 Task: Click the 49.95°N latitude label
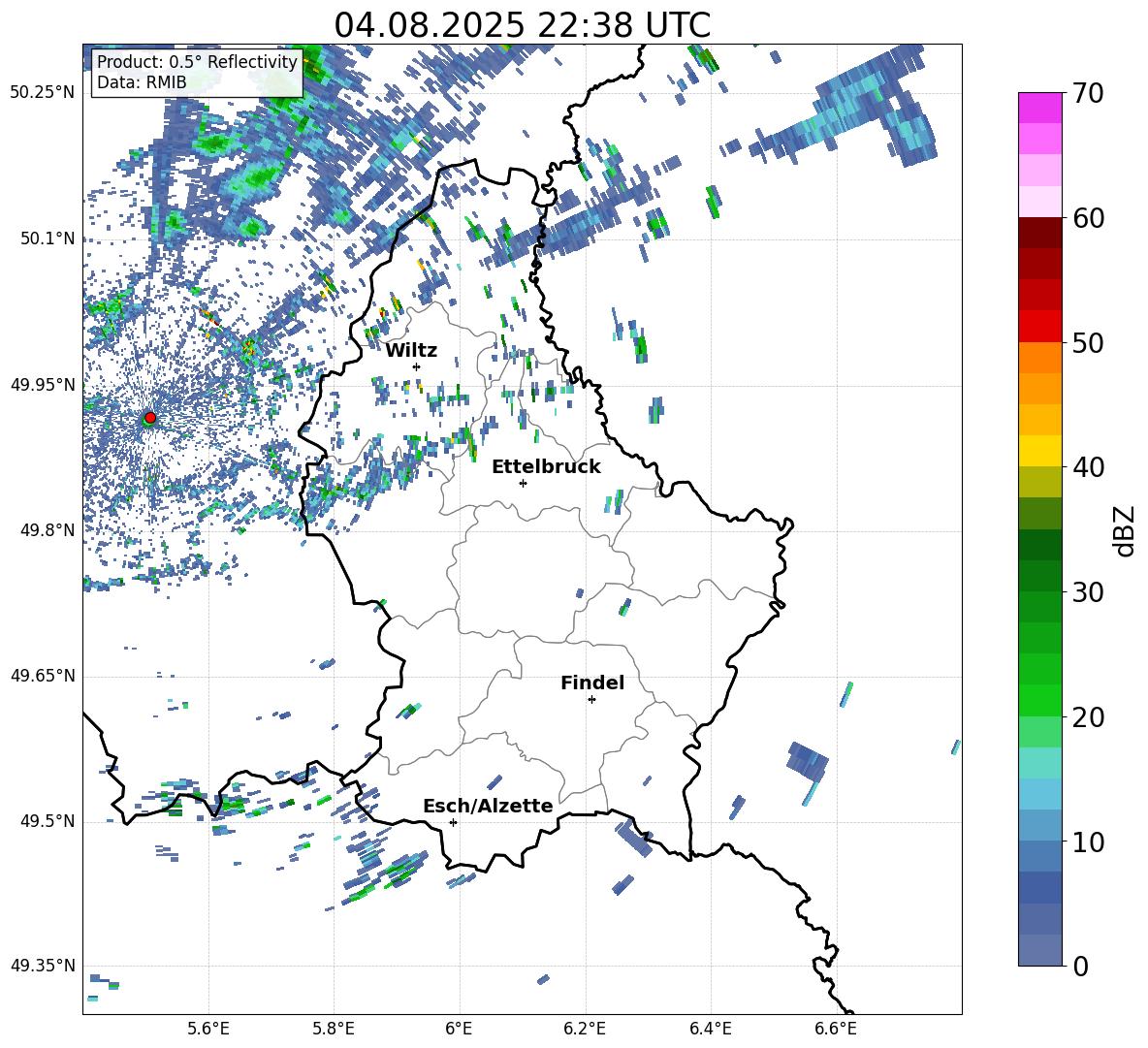tap(43, 385)
